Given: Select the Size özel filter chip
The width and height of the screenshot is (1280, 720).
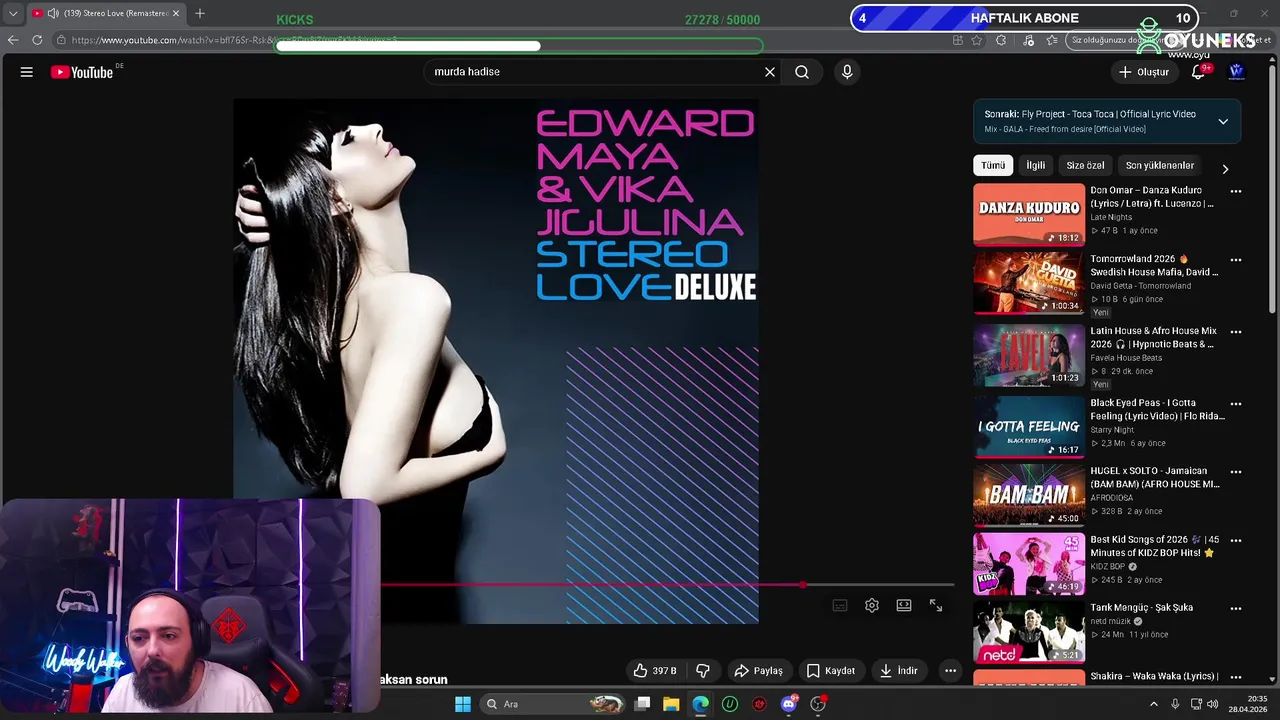Looking at the screenshot, I should click(1085, 166).
